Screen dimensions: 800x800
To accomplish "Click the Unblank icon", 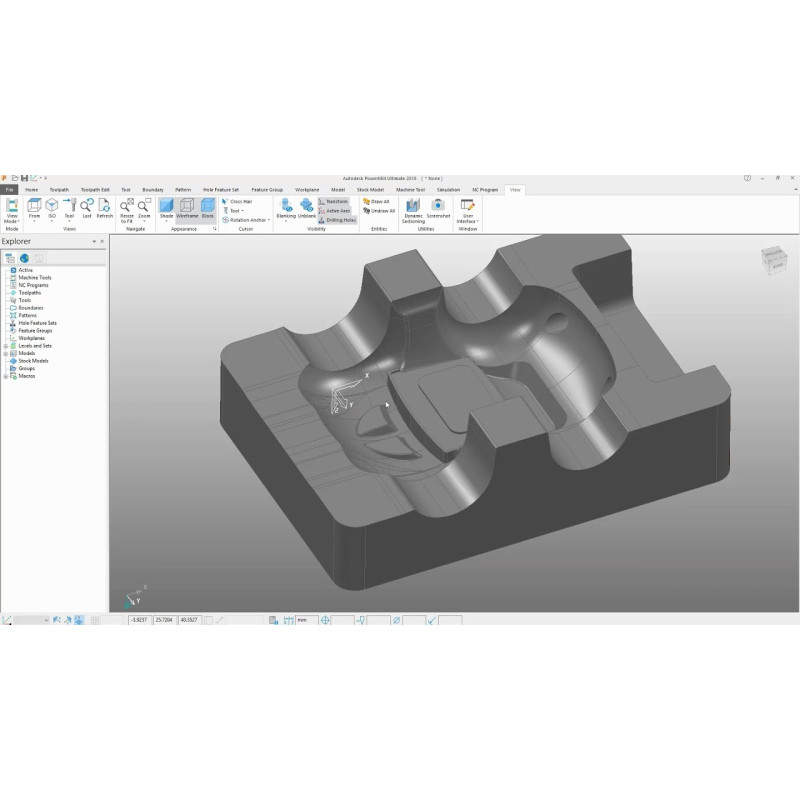I will [x=307, y=207].
